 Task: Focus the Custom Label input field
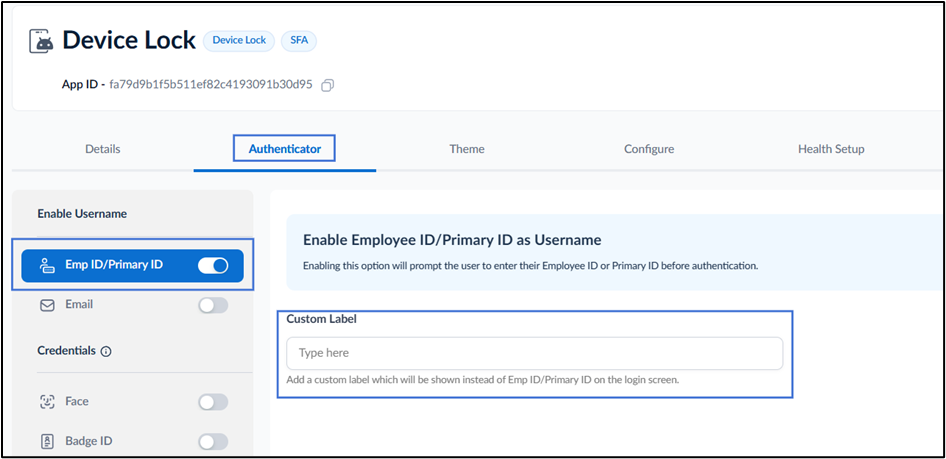click(x=534, y=353)
